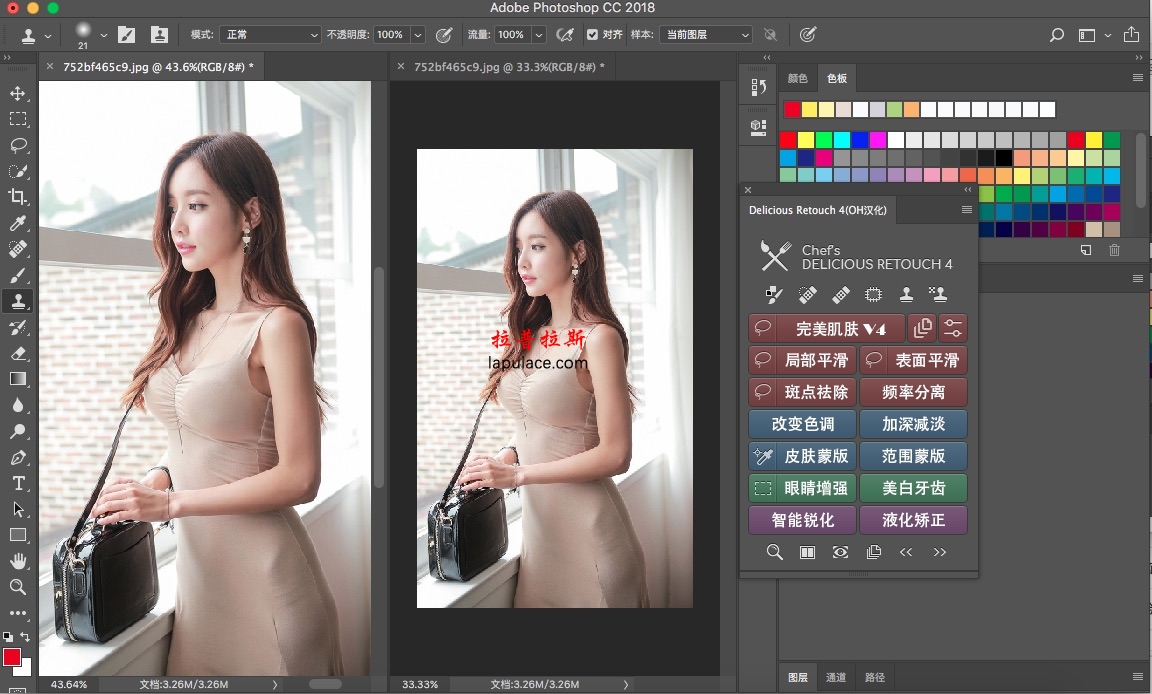The height and width of the screenshot is (694, 1152).
Task: Select the Crop tool
Action: tap(18, 197)
